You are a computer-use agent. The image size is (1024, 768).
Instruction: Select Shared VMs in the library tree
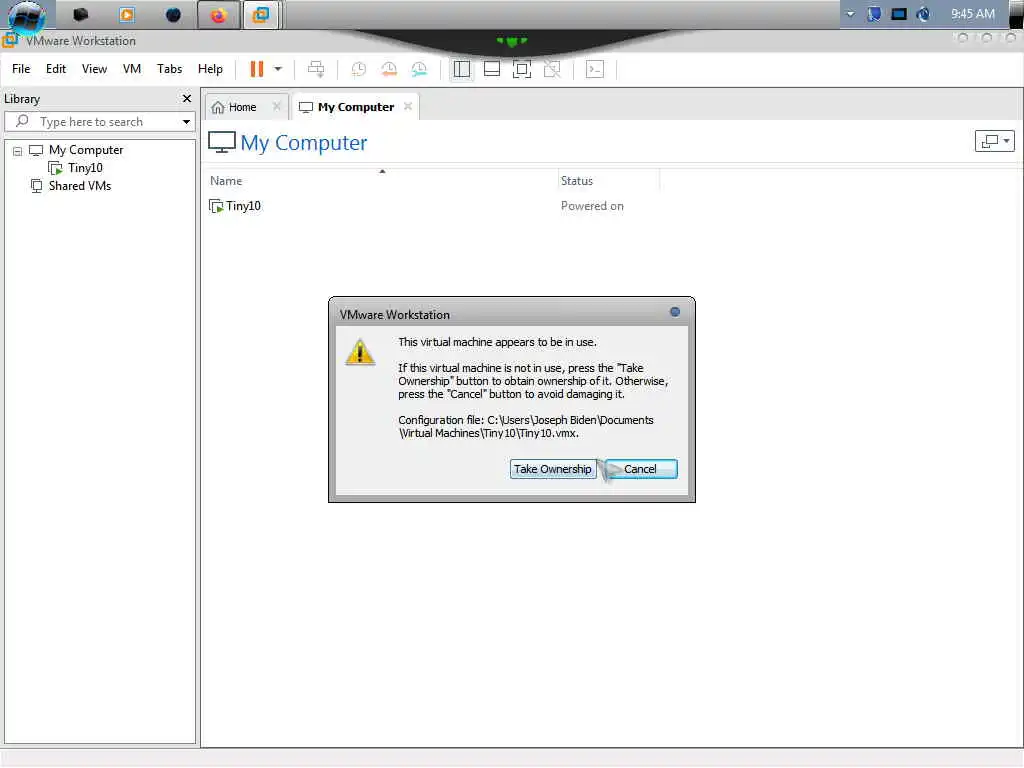pyautogui.click(x=80, y=185)
